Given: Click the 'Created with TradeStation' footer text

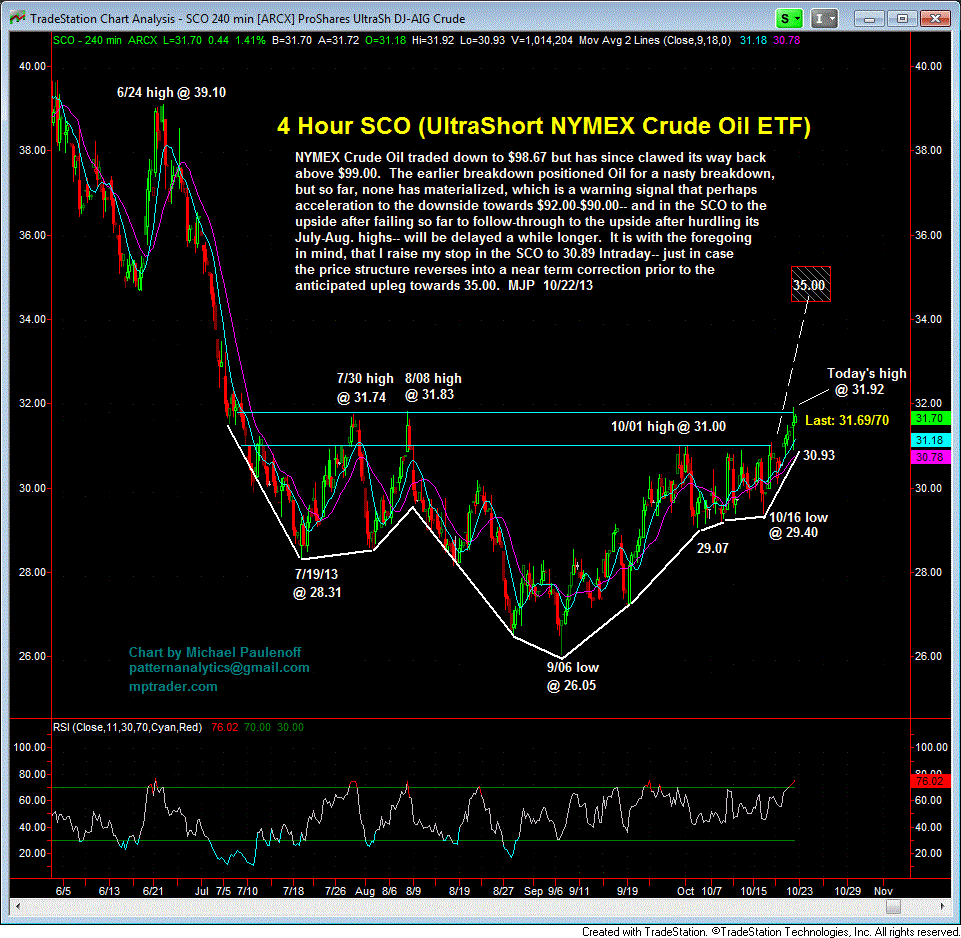Looking at the screenshot, I should (x=644, y=931).
